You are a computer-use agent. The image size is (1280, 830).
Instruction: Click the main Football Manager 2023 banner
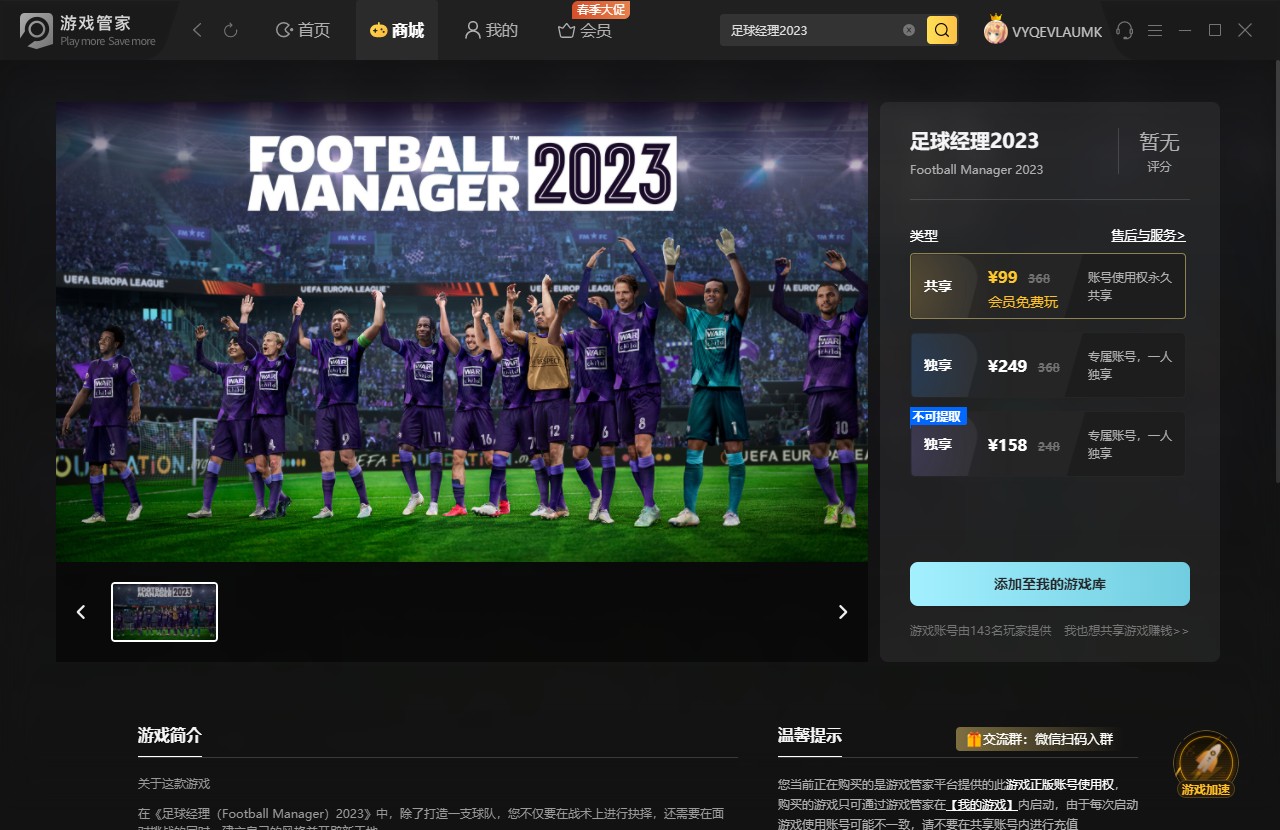point(462,332)
